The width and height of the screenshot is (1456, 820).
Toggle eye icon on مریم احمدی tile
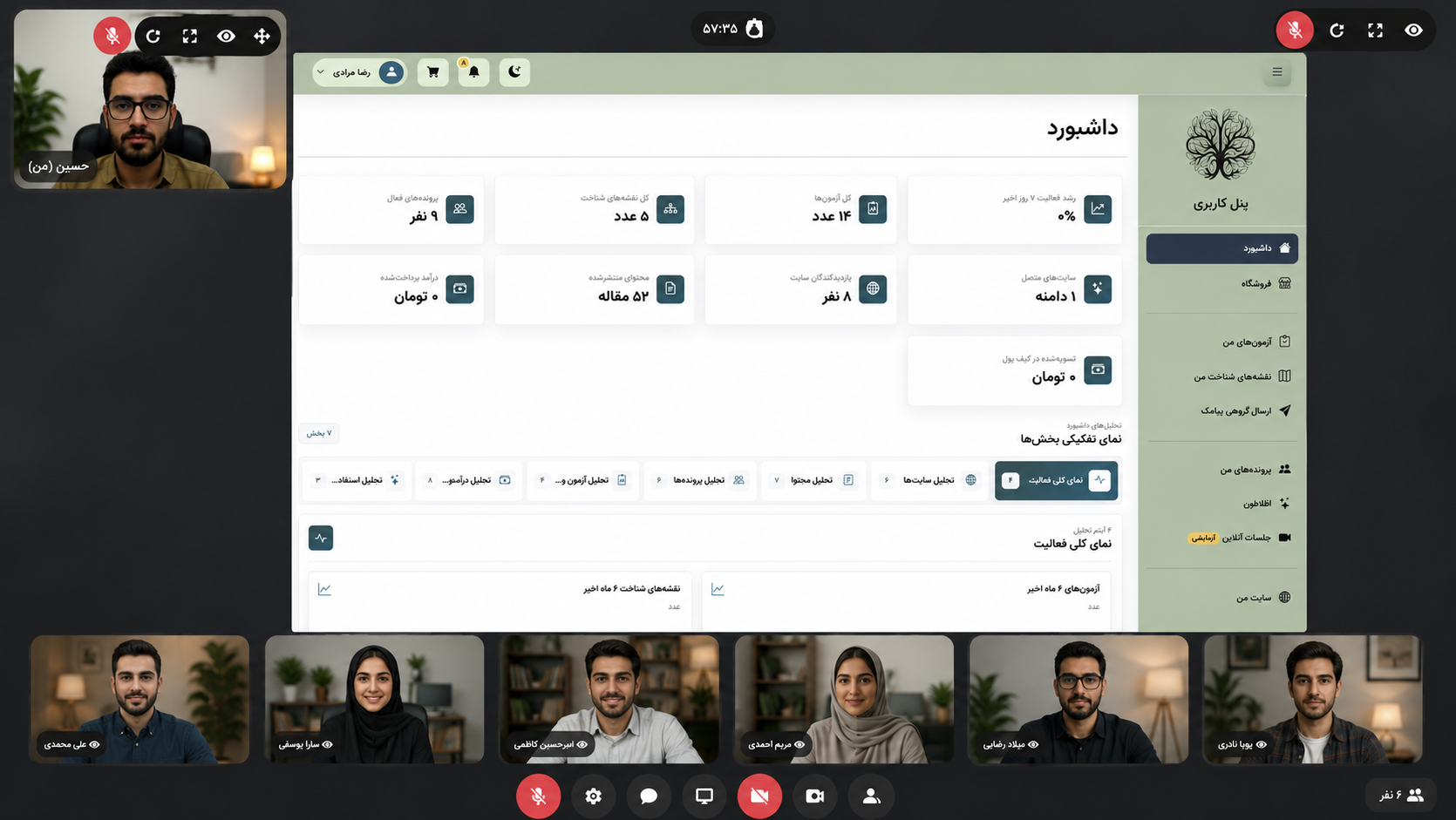coord(799,744)
